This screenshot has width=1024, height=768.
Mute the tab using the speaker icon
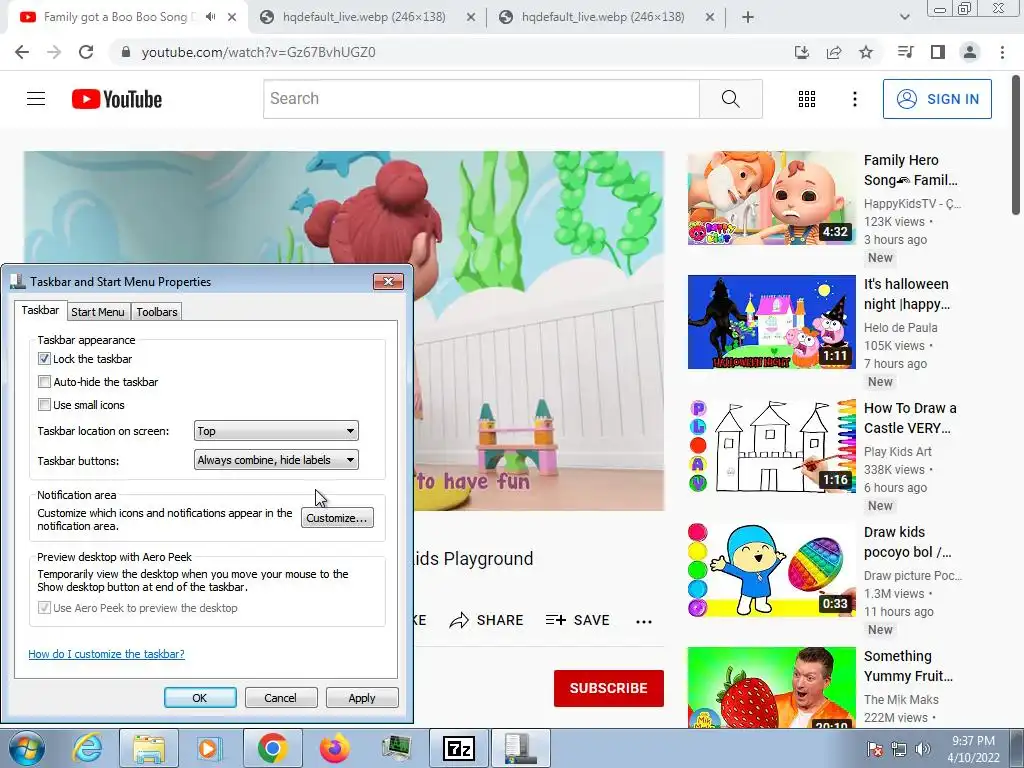pos(210,17)
